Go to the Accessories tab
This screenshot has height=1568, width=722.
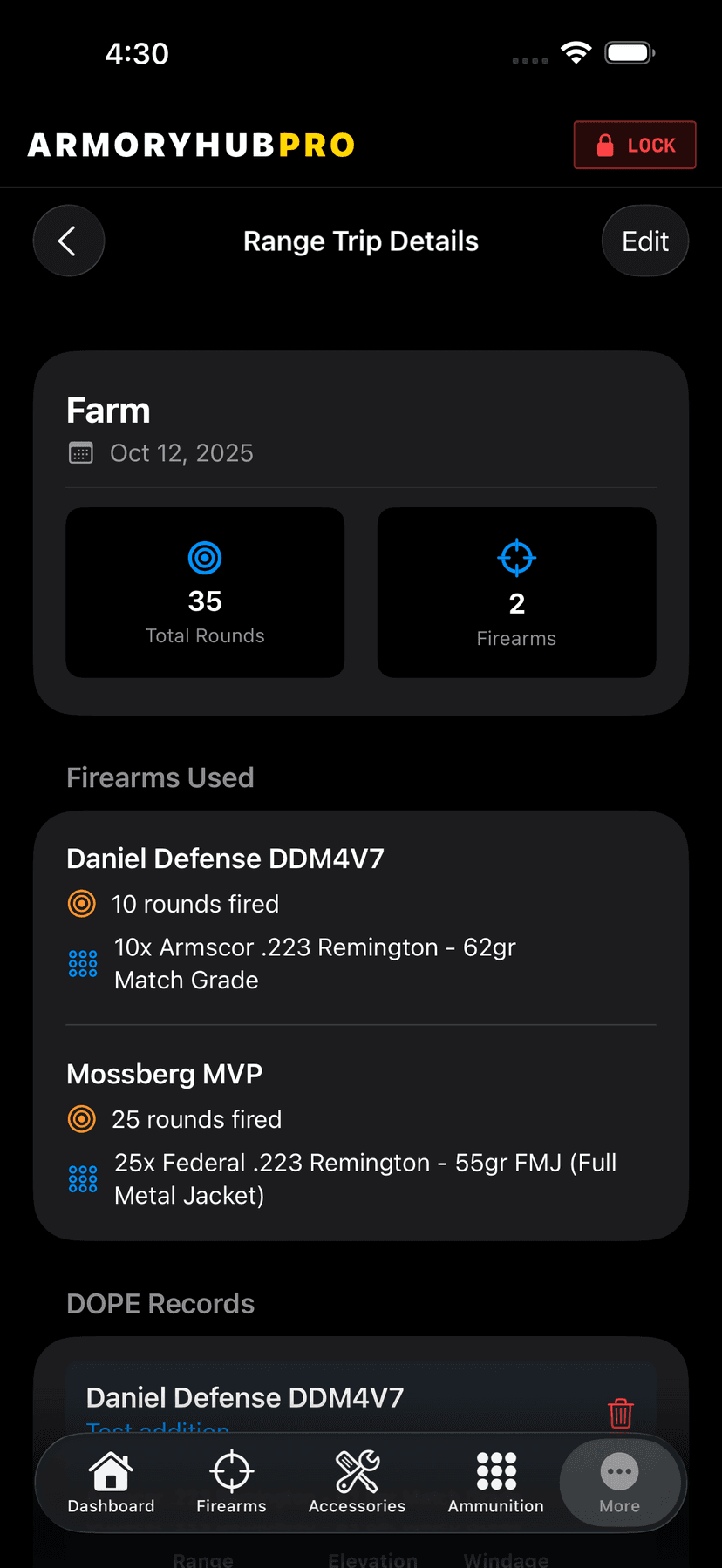click(357, 1483)
